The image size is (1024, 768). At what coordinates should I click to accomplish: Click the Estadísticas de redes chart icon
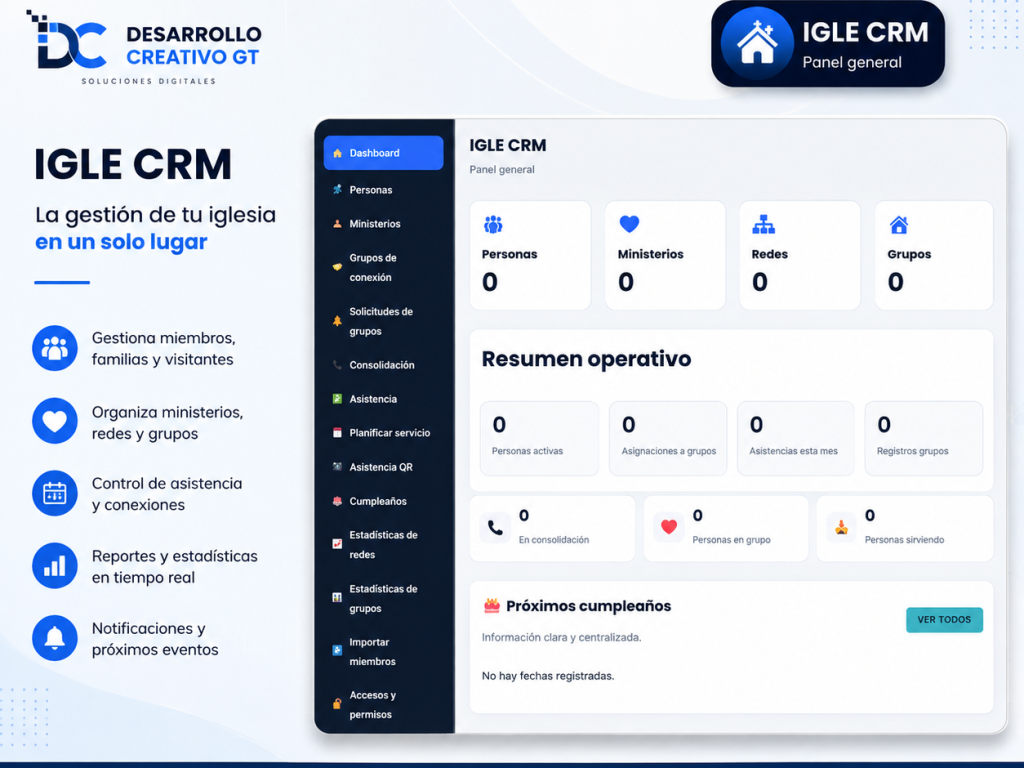337,543
